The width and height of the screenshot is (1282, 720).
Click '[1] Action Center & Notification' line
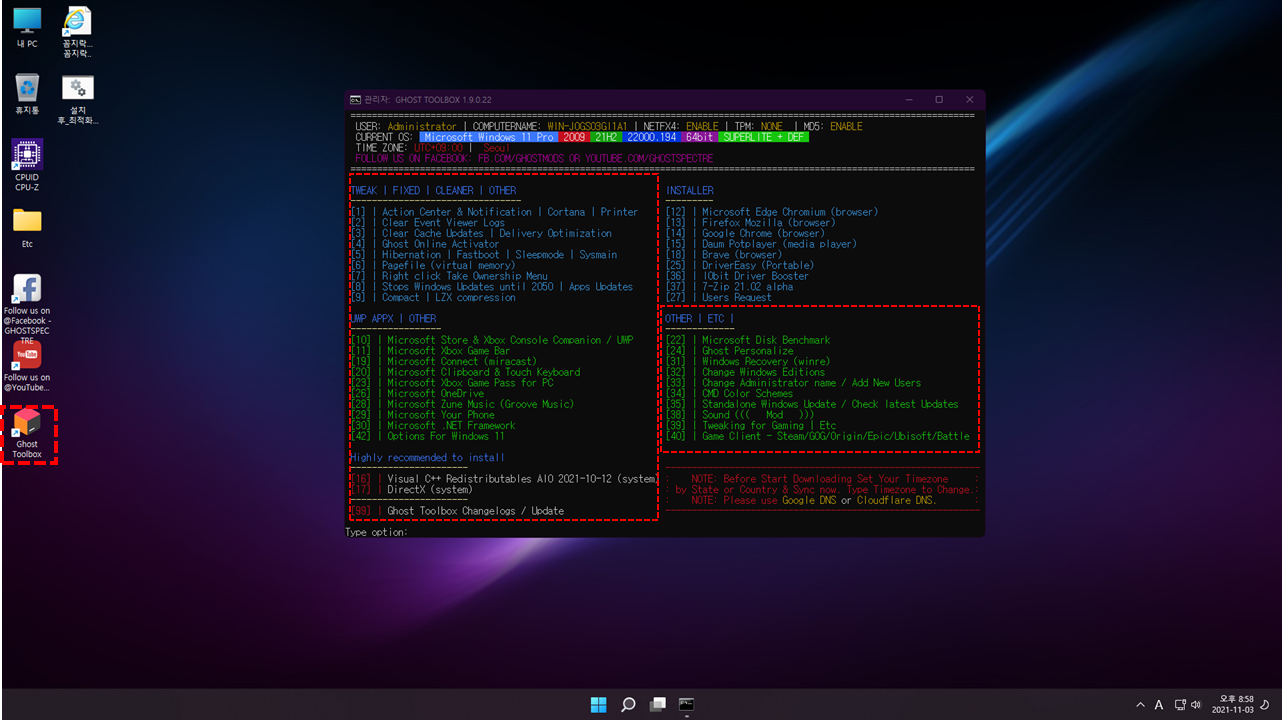[494, 211]
